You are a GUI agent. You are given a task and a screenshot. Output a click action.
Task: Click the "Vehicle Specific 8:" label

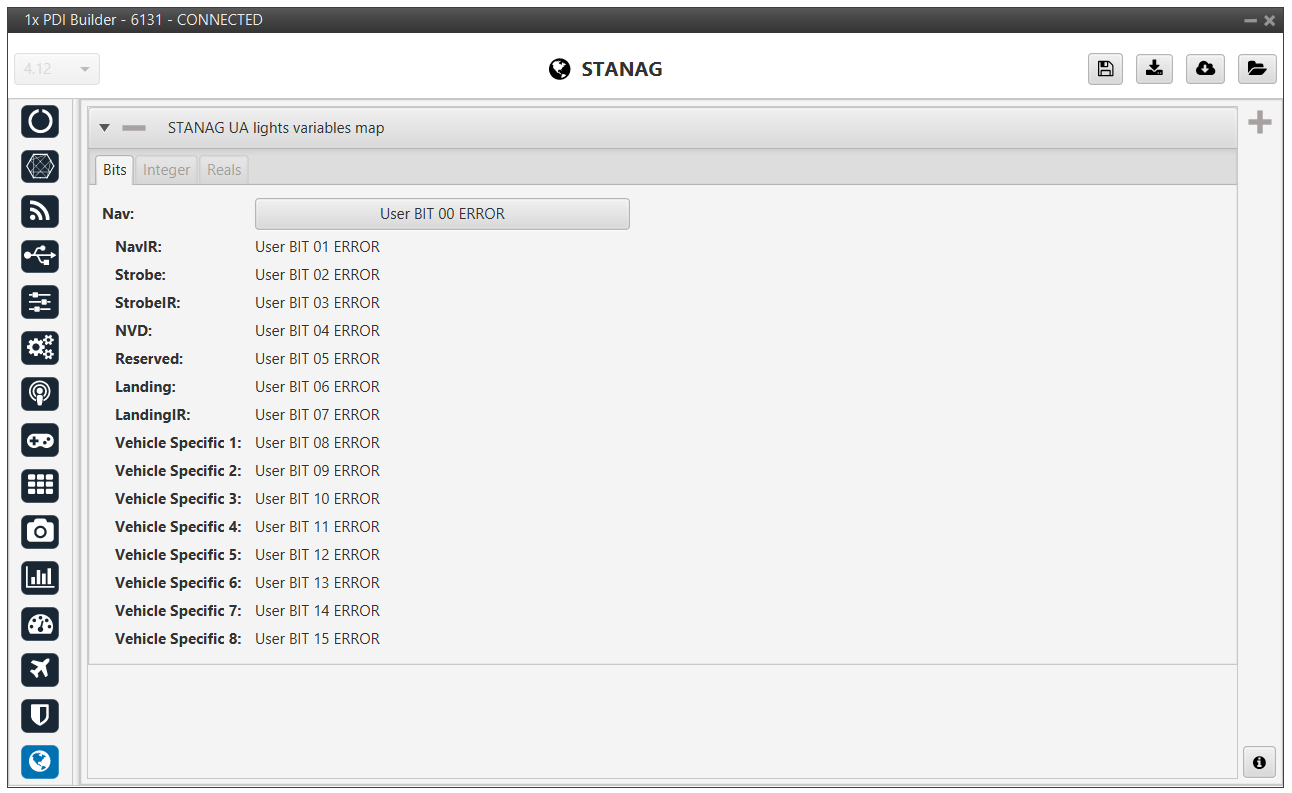[178, 639]
